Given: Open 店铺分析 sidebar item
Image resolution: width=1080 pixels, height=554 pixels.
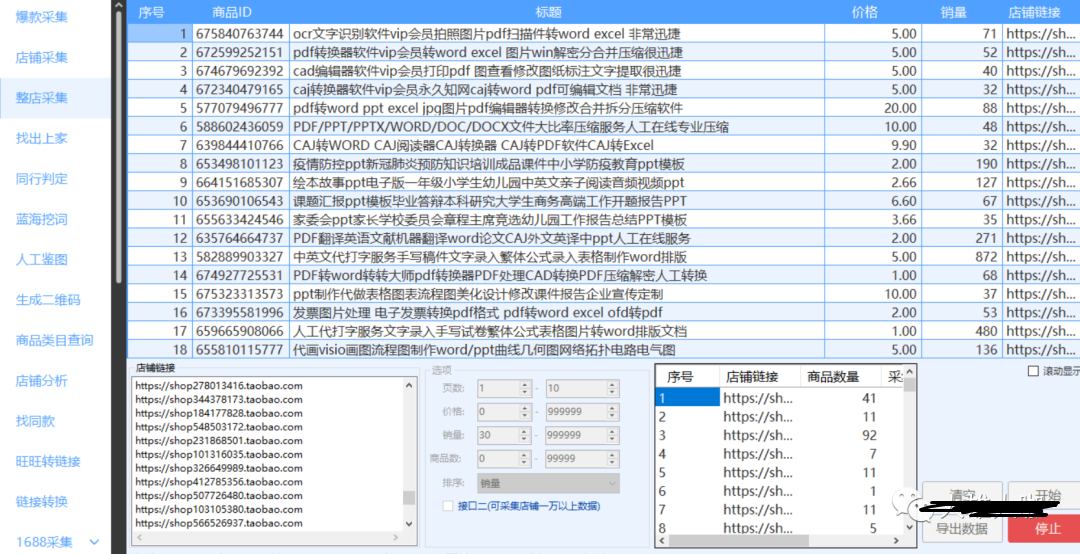Looking at the screenshot, I should (x=42, y=380).
